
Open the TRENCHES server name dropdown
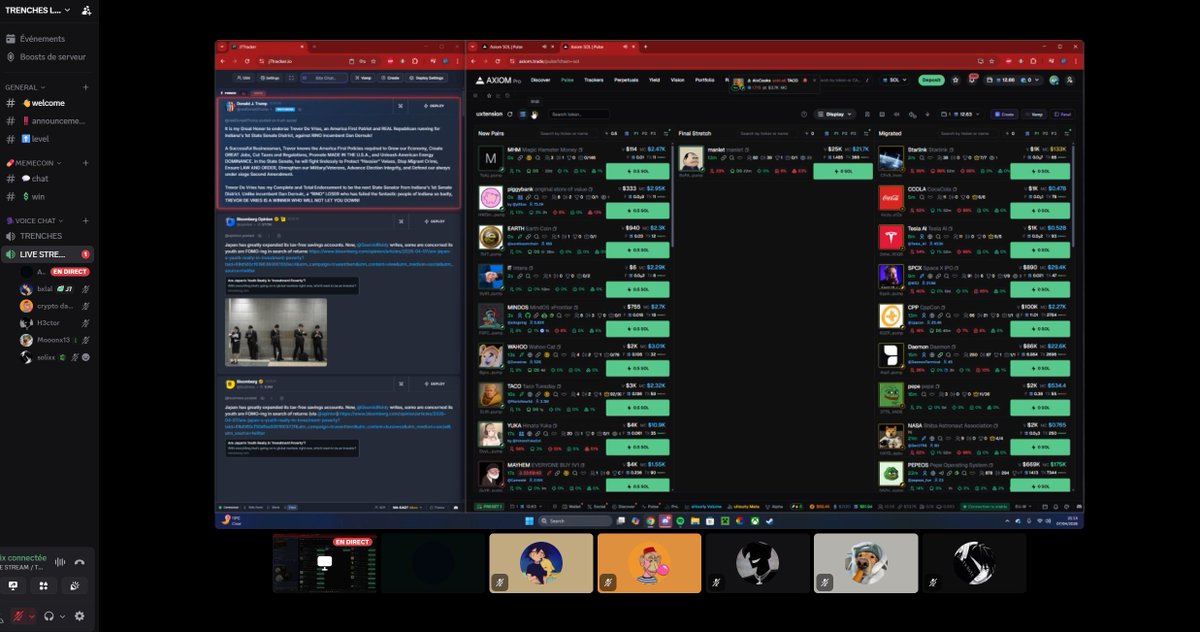[40, 9]
